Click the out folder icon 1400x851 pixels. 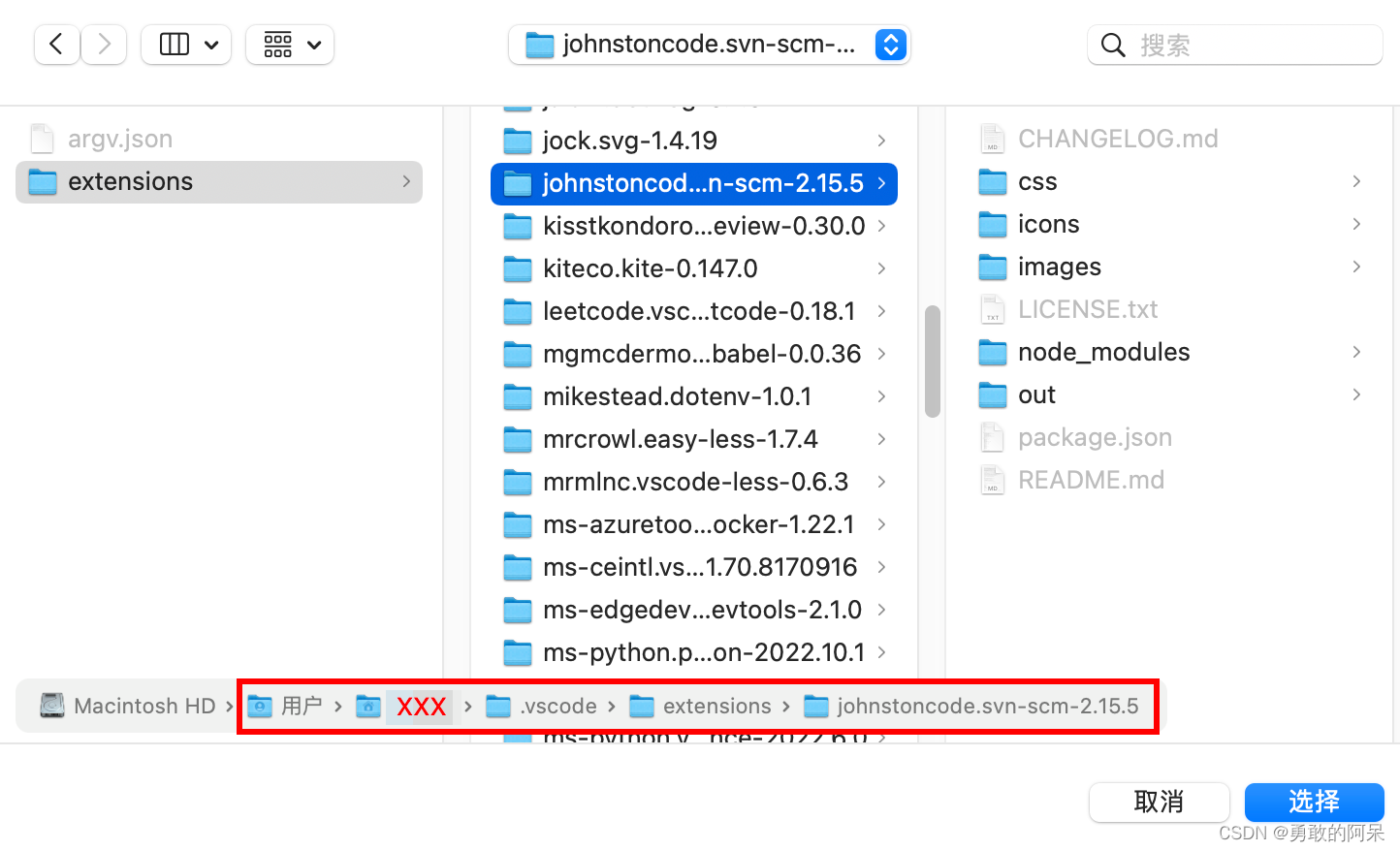pos(993,394)
